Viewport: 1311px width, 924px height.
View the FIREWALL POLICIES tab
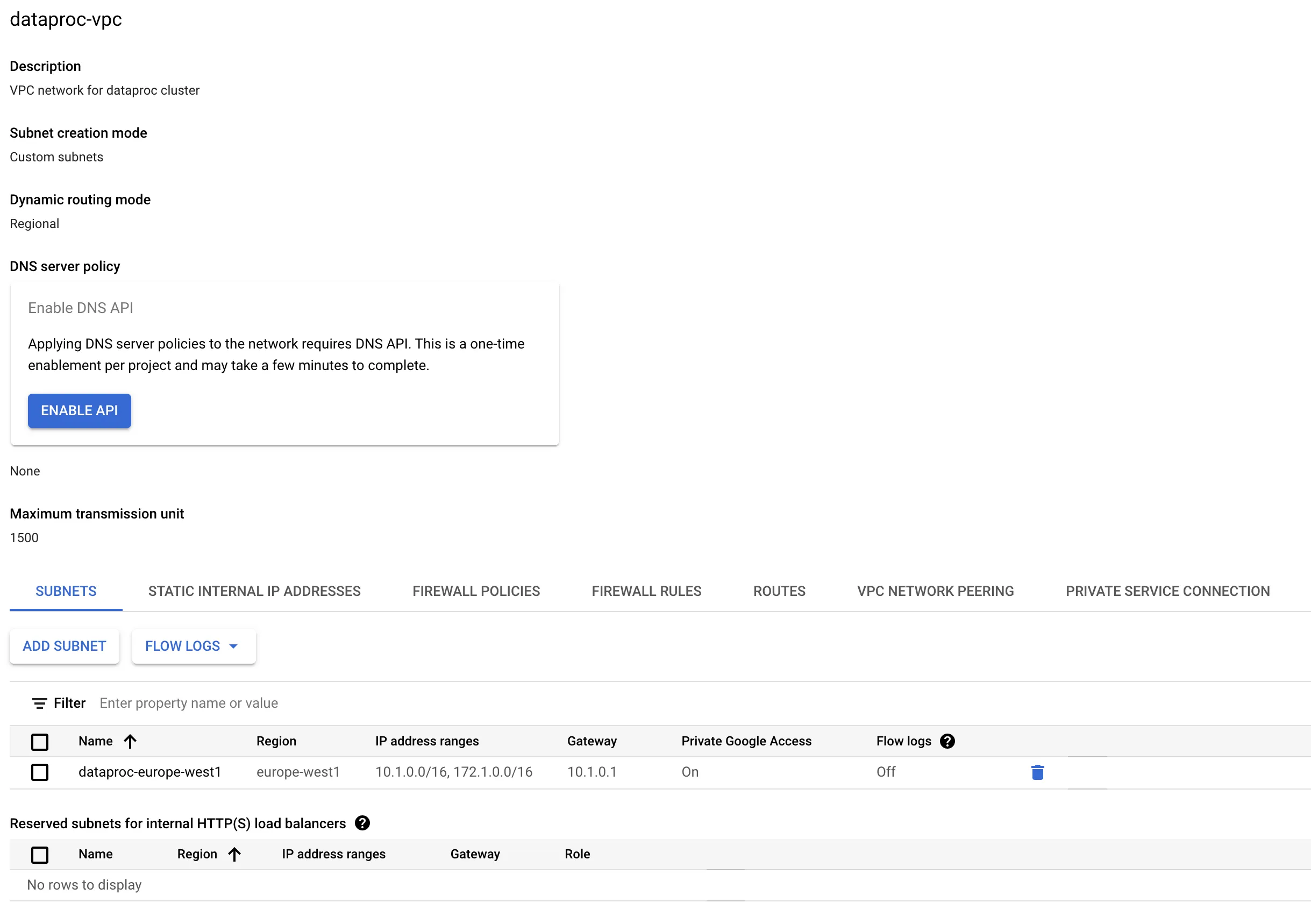click(476, 591)
